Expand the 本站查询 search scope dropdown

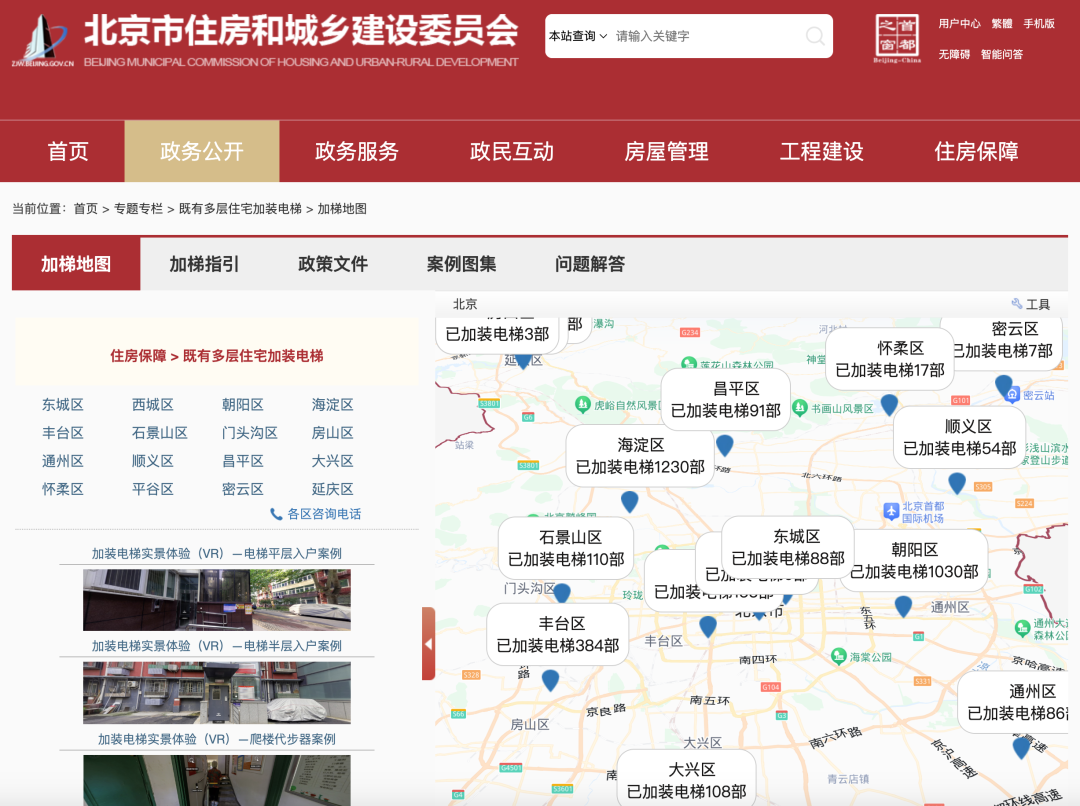[577, 36]
